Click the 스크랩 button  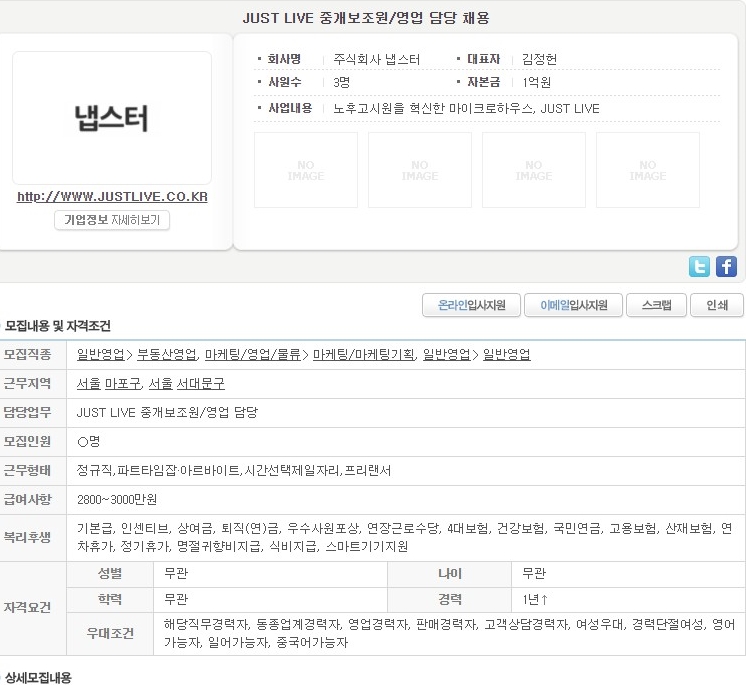click(657, 305)
